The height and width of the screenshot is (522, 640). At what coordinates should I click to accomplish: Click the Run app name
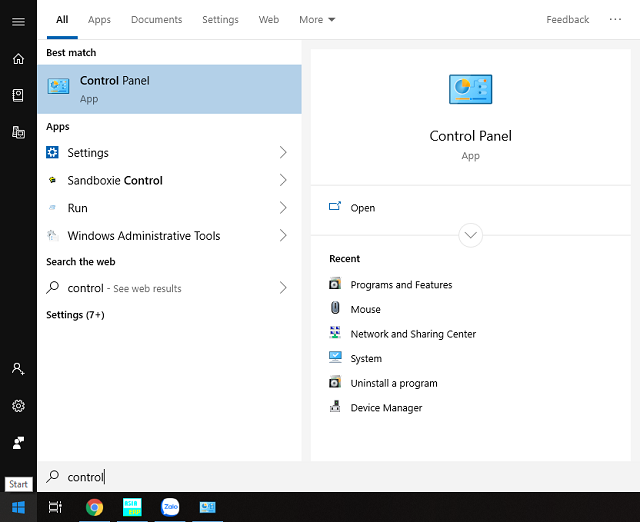pos(77,208)
